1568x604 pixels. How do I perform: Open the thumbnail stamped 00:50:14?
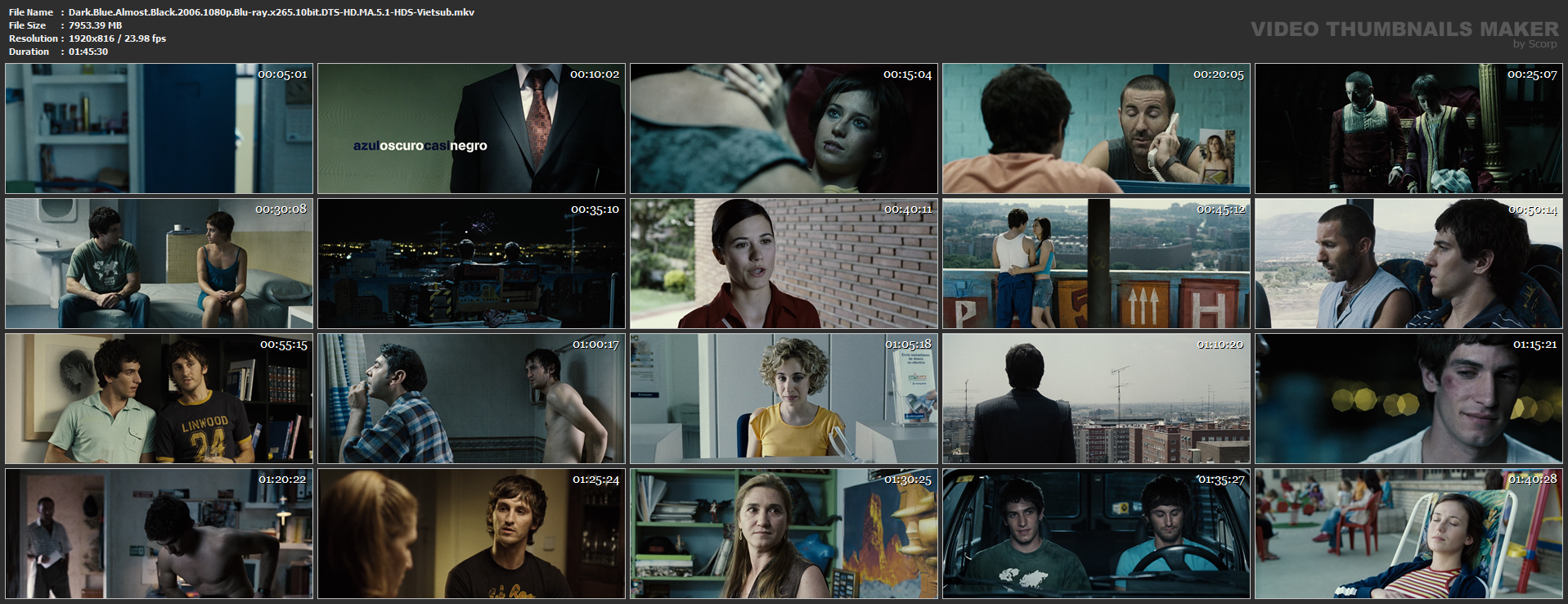pyautogui.click(x=1409, y=264)
